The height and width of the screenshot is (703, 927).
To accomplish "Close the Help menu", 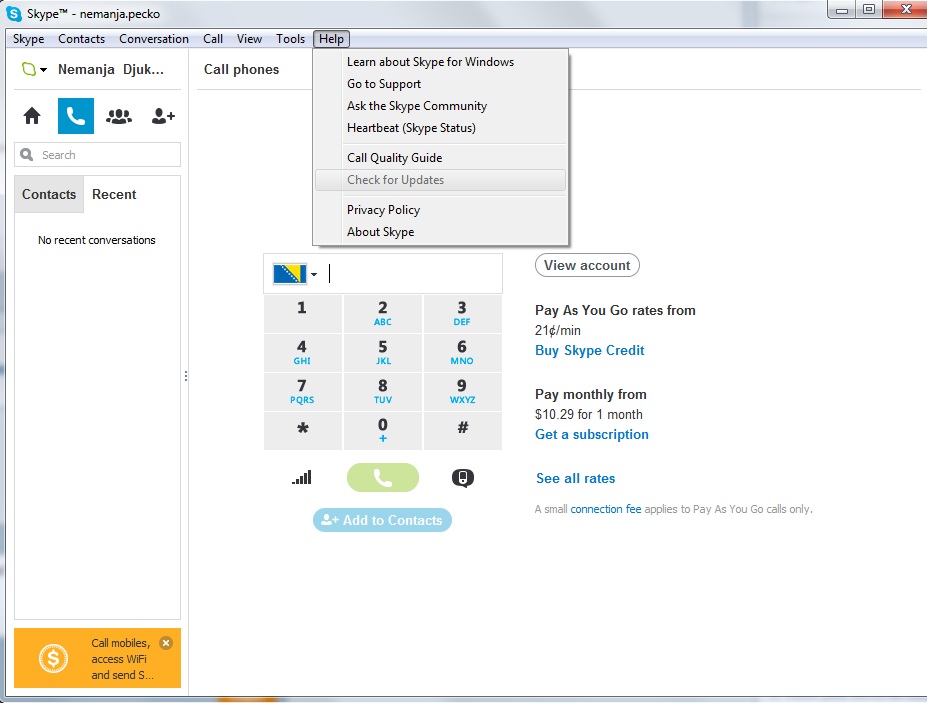I will click(332, 39).
